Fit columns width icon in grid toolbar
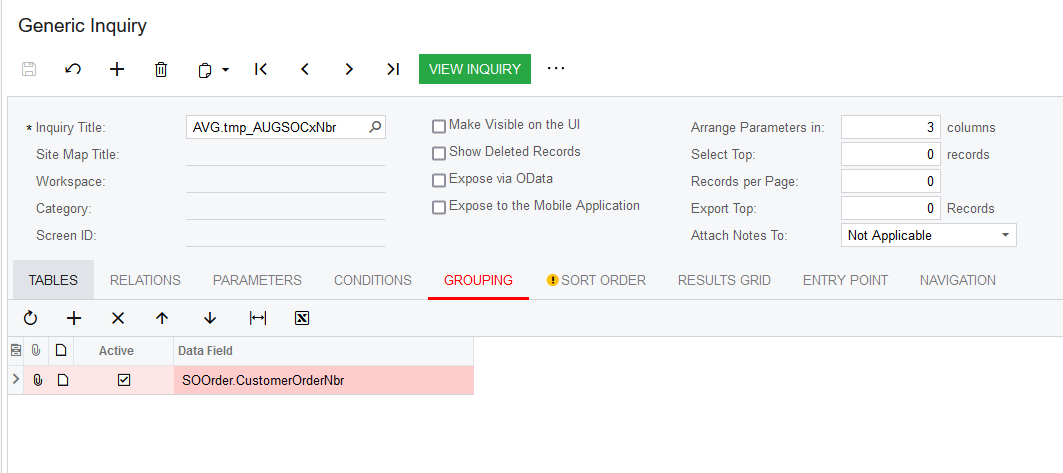Screen dimensions: 1063x473 (x=258, y=318)
